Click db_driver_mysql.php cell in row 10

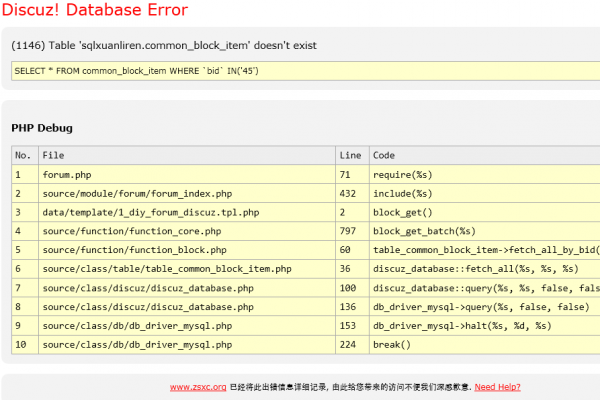point(187,344)
